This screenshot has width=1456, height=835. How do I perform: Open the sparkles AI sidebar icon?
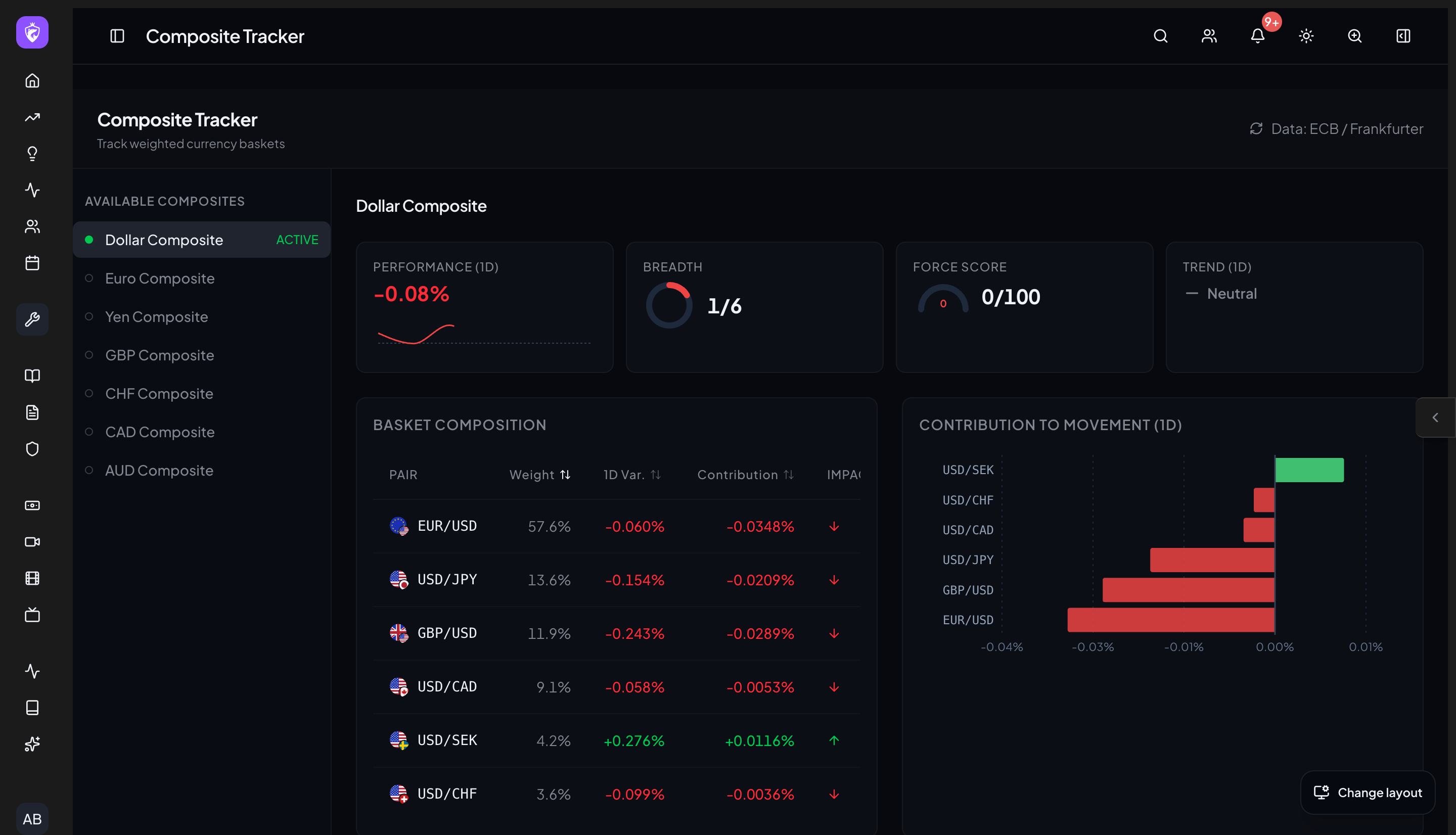tap(32, 745)
